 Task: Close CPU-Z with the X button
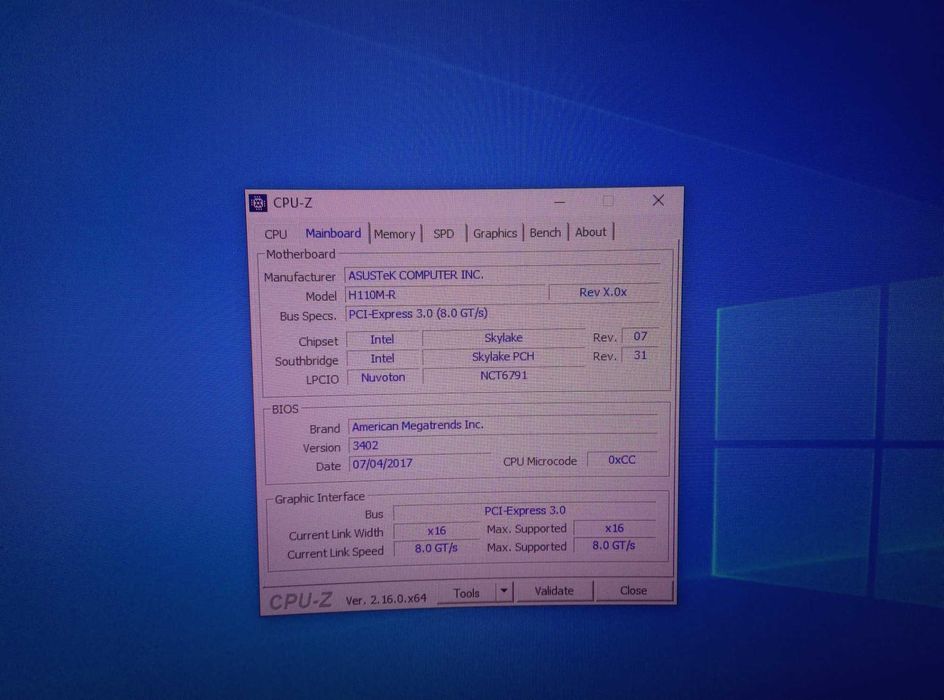[x=659, y=200]
